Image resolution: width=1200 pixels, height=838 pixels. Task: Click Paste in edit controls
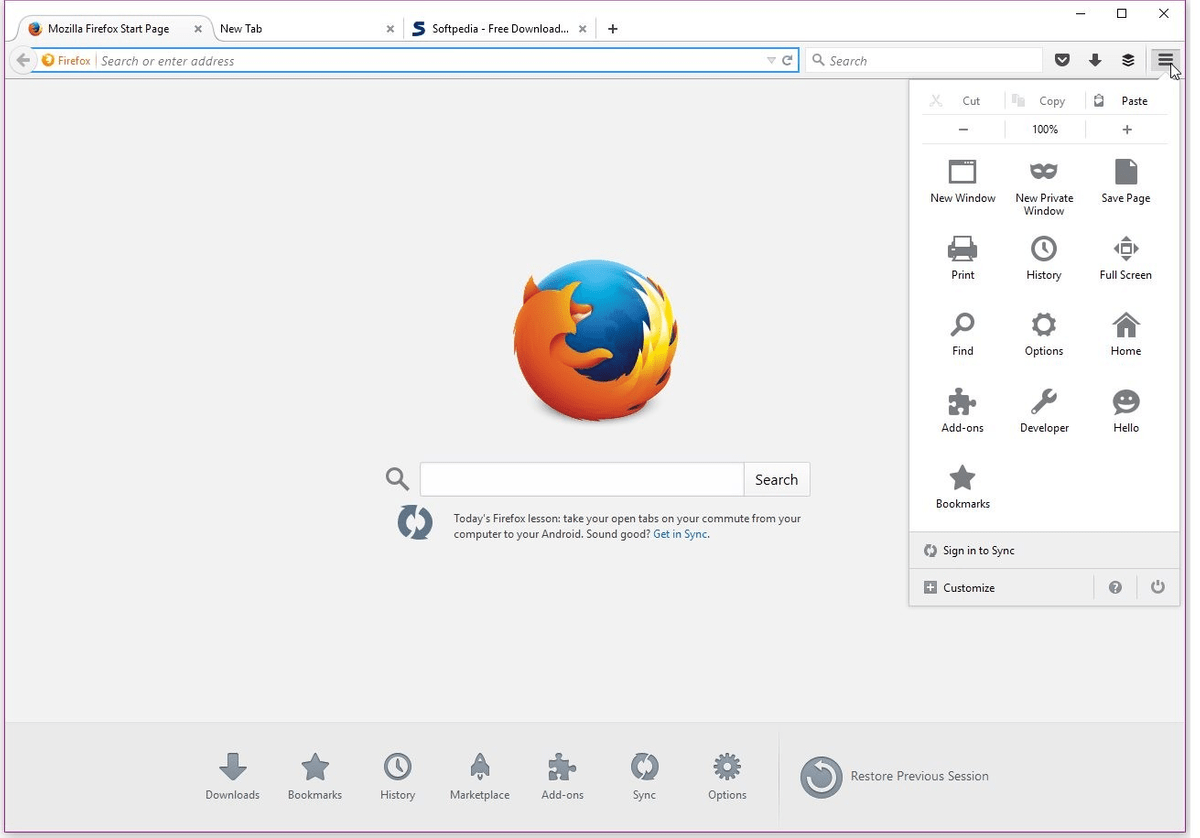click(x=1126, y=101)
